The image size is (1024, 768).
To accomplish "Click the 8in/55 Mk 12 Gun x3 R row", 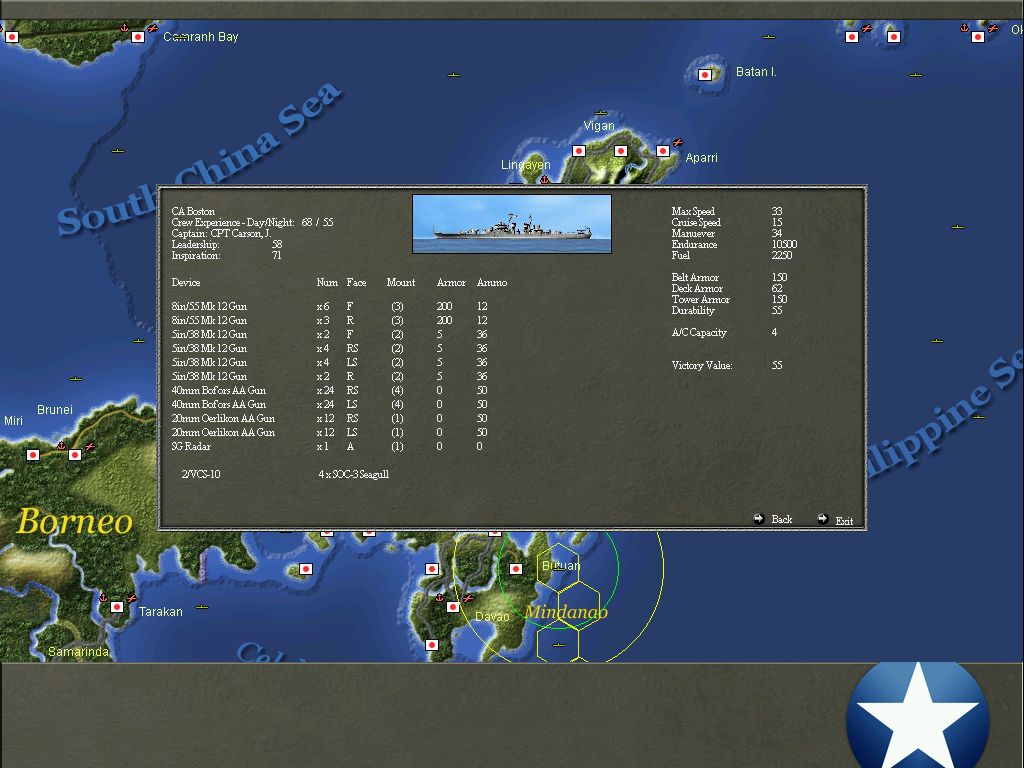I will point(330,320).
